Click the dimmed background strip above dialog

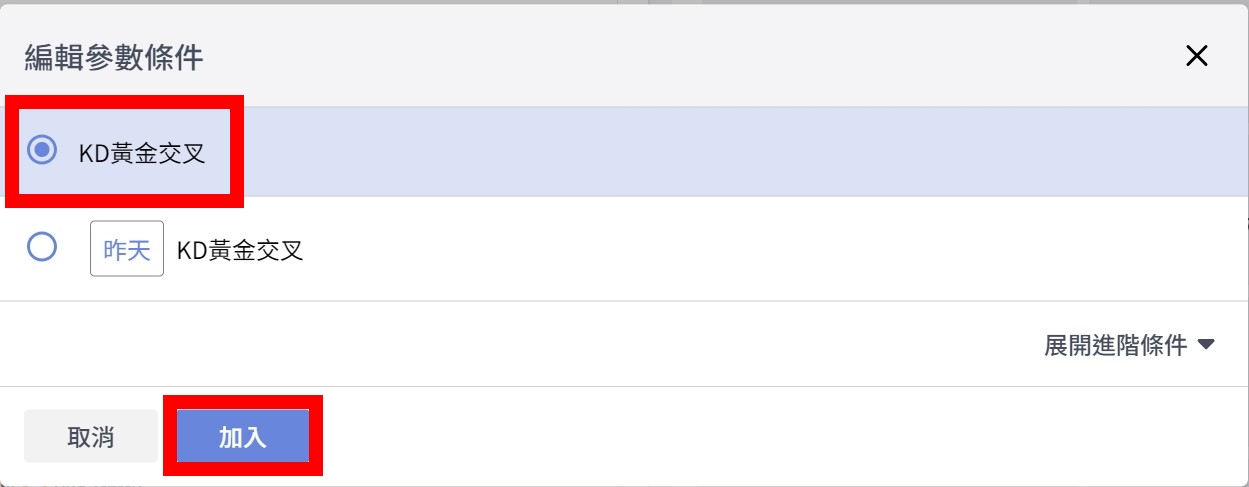(x=400, y=2)
